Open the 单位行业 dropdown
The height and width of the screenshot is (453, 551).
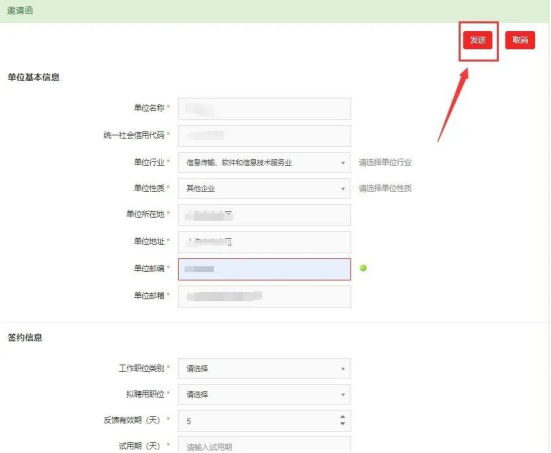tap(264, 162)
